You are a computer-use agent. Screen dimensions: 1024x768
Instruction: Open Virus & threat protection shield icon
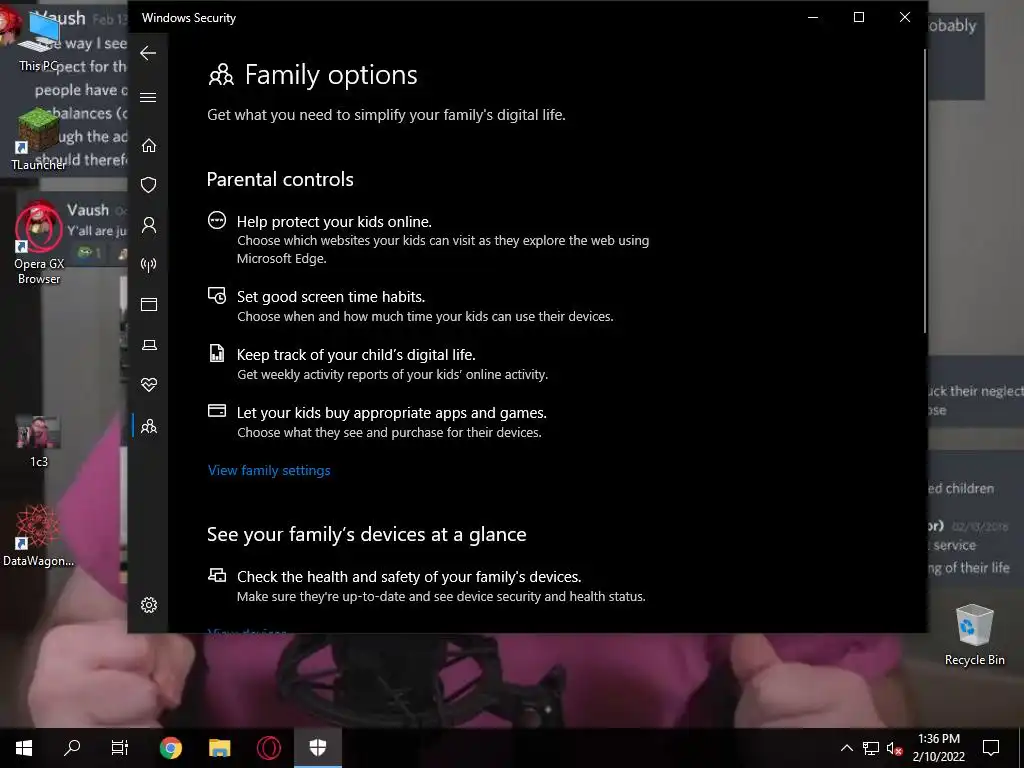coord(149,185)
